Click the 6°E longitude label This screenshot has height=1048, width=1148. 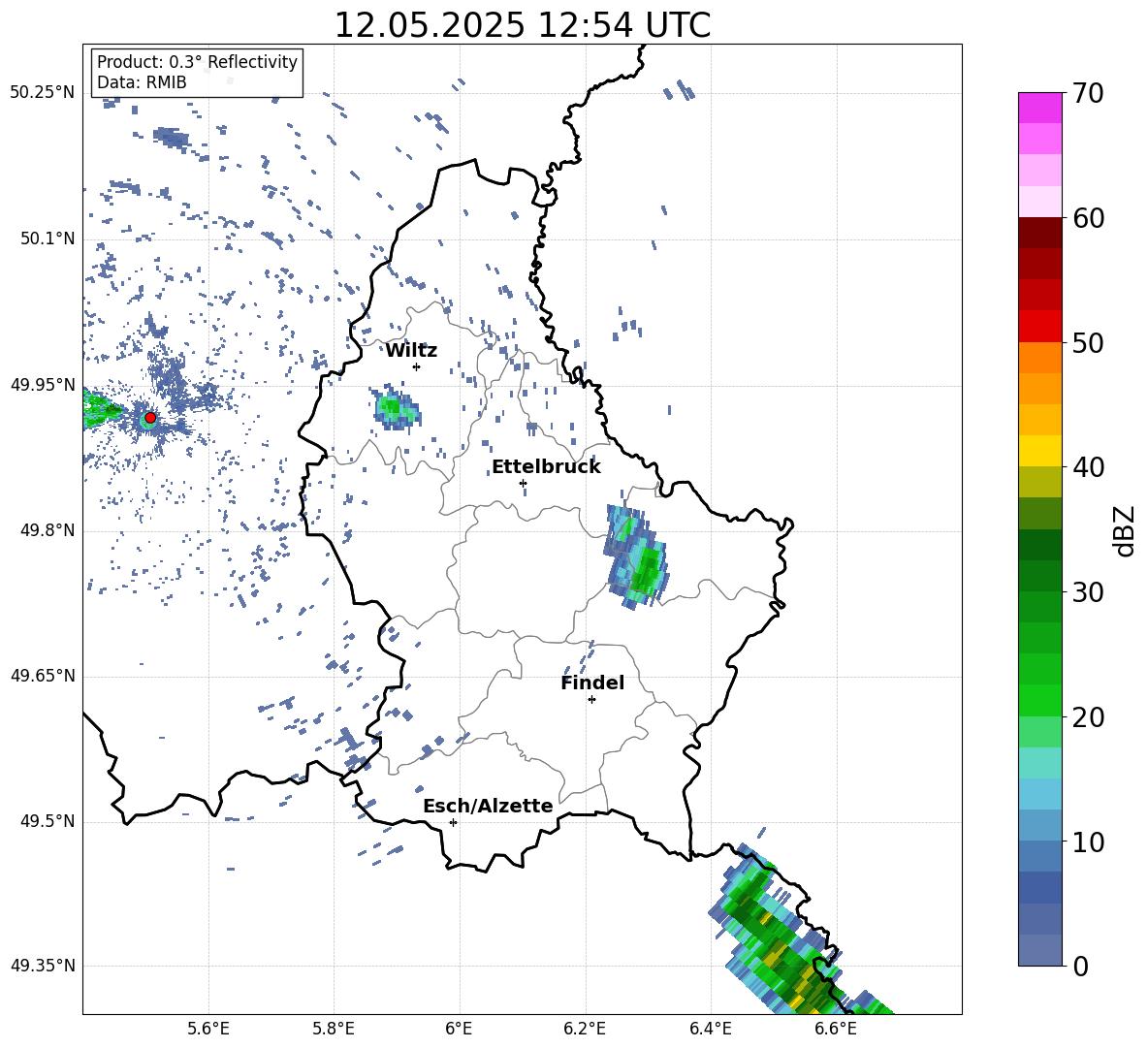pos(459,1029)
